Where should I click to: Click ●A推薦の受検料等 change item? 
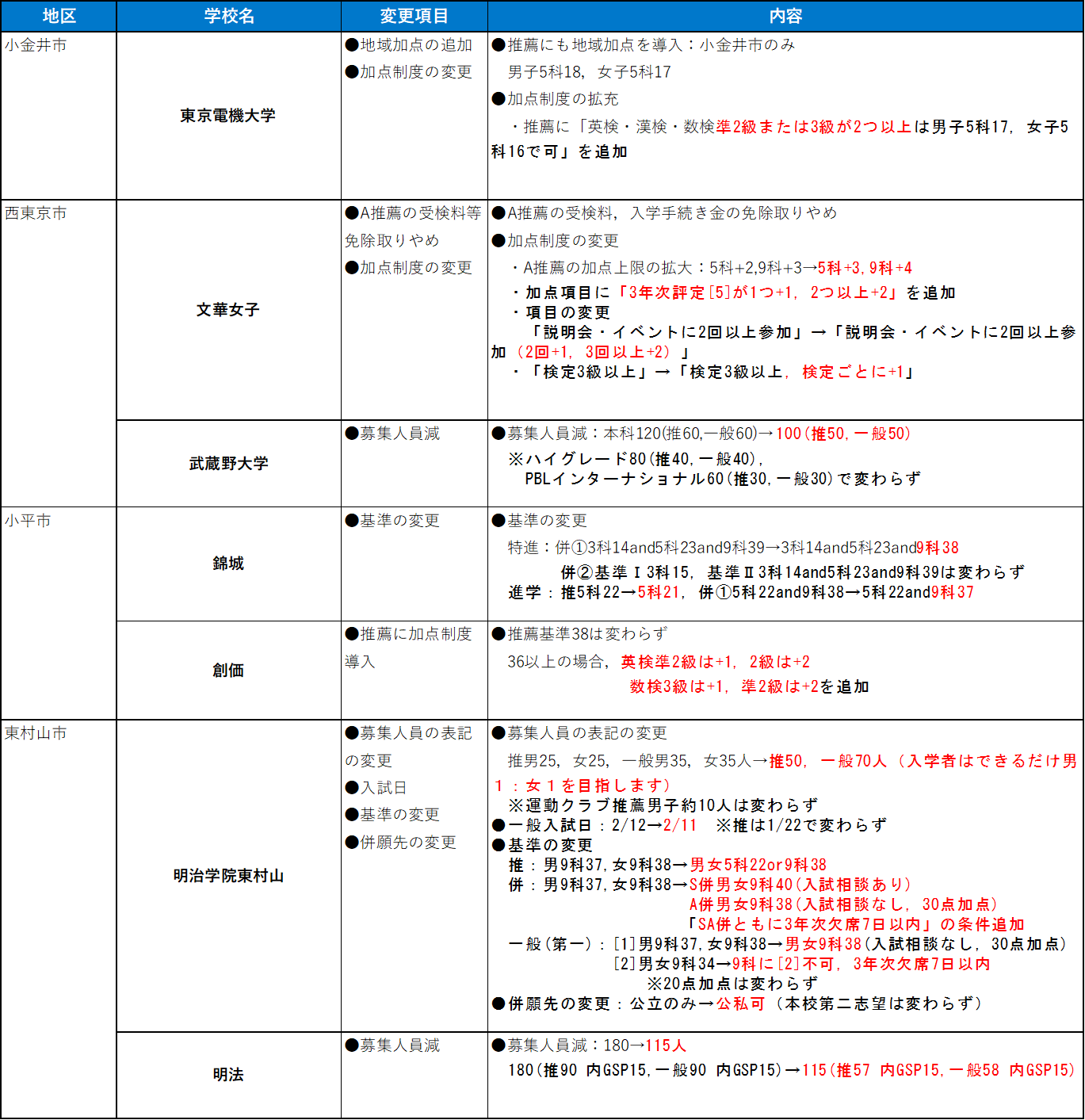pyautogui.click(x=413, y=213)
